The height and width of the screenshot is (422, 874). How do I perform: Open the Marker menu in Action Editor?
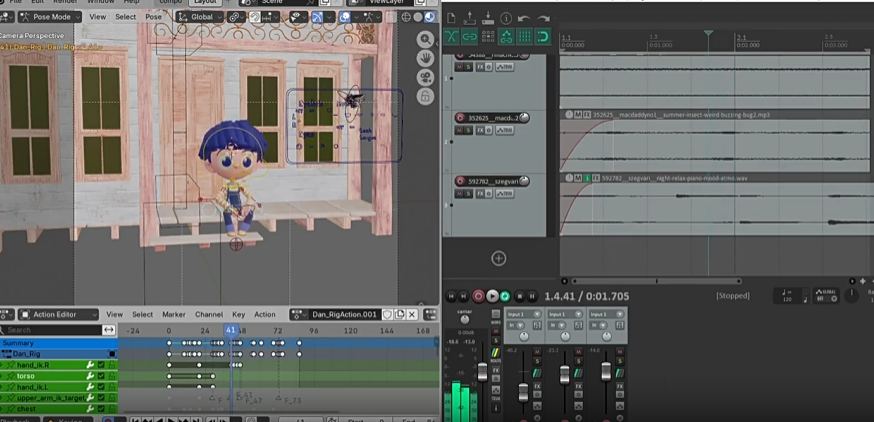click(173, 314)
